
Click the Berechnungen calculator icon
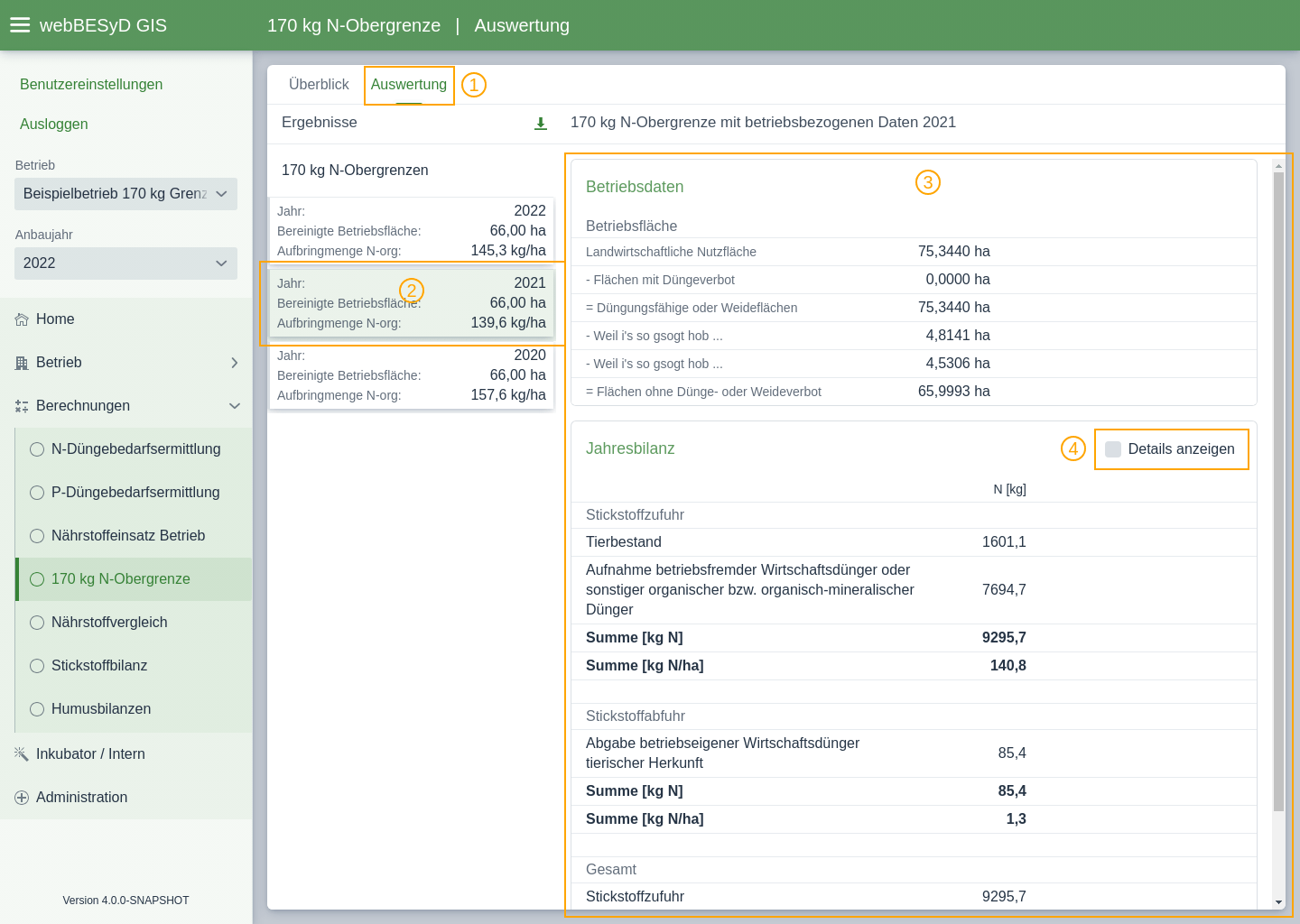(x=22, y=406)
